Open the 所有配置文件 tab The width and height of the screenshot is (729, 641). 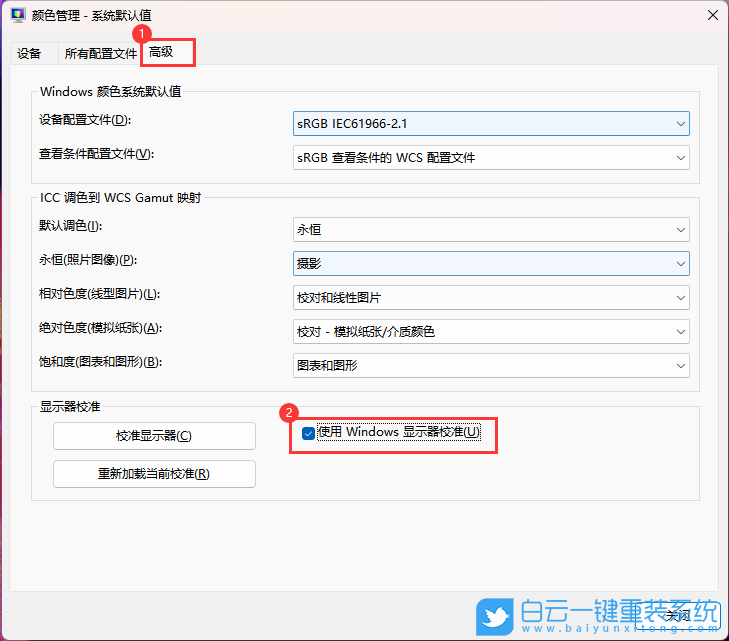click(x=100, y=54)
